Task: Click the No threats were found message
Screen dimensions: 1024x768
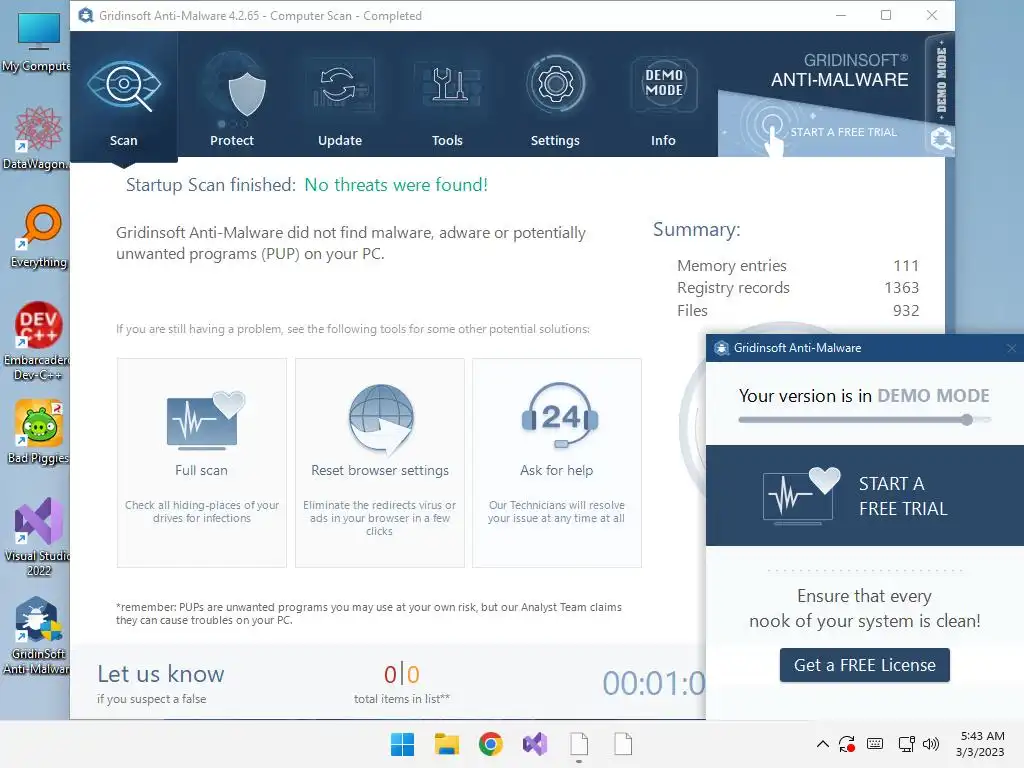Action: point(396,185)
